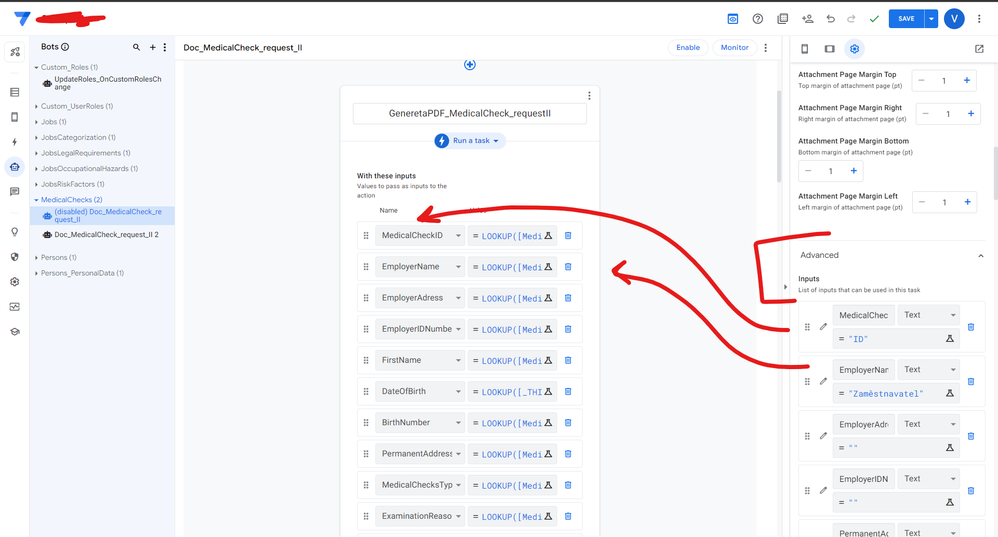Open the Security shield icon in sidebar
The image size is (998, 537).
(15, 257)
